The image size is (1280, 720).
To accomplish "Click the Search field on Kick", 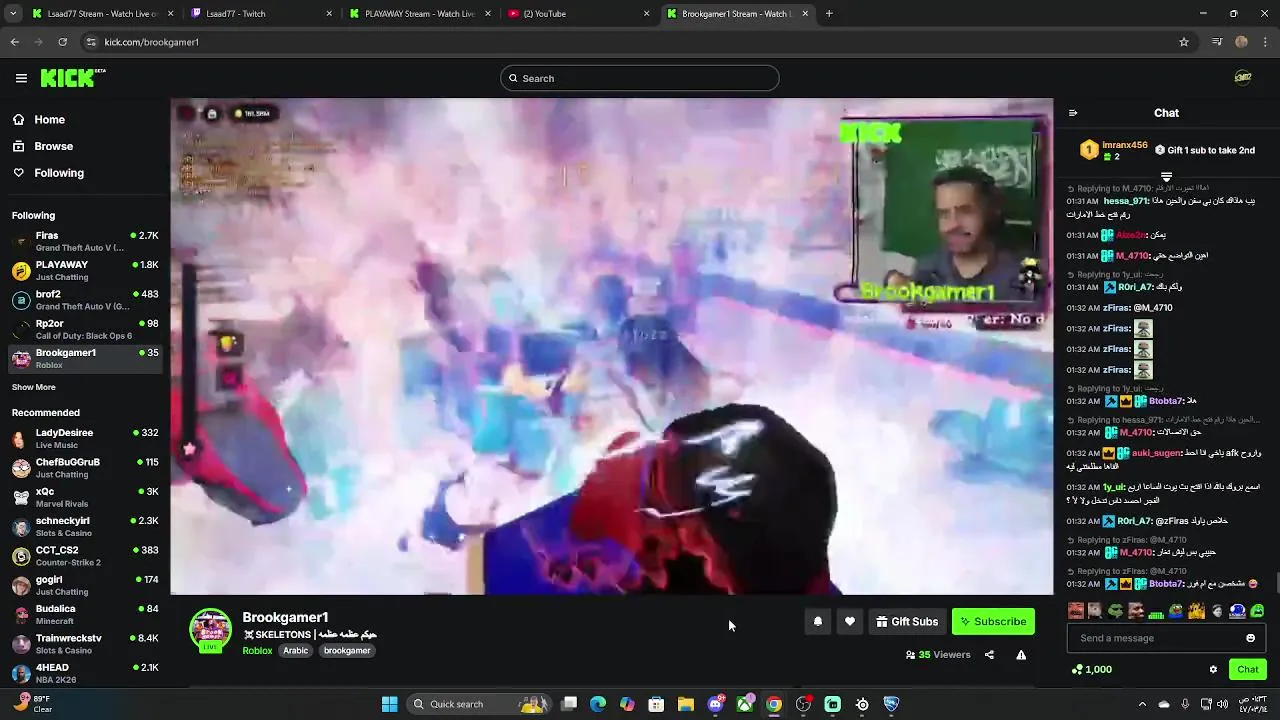I will [639, 78].
